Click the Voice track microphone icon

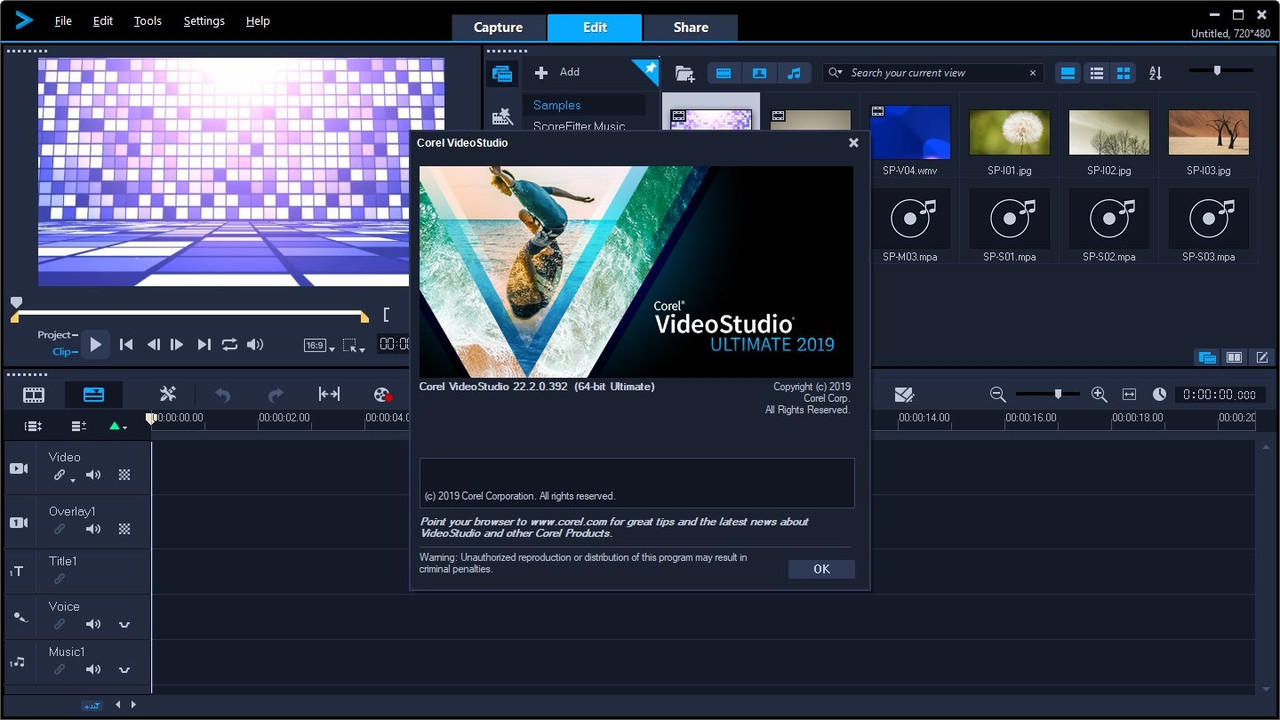tap(19, 617)
